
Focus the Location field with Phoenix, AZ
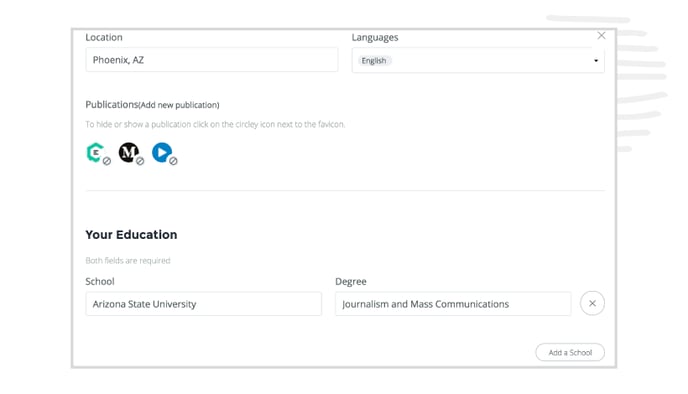[x=212, y=60]
